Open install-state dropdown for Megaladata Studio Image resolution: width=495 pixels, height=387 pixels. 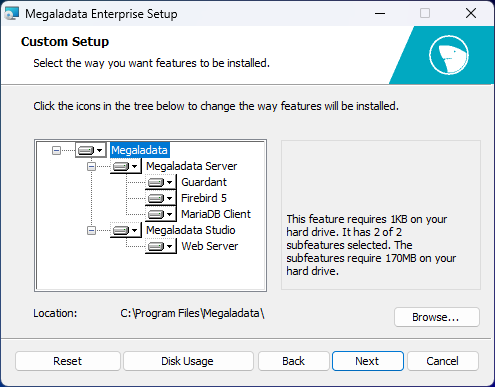(x=126, y=230)
